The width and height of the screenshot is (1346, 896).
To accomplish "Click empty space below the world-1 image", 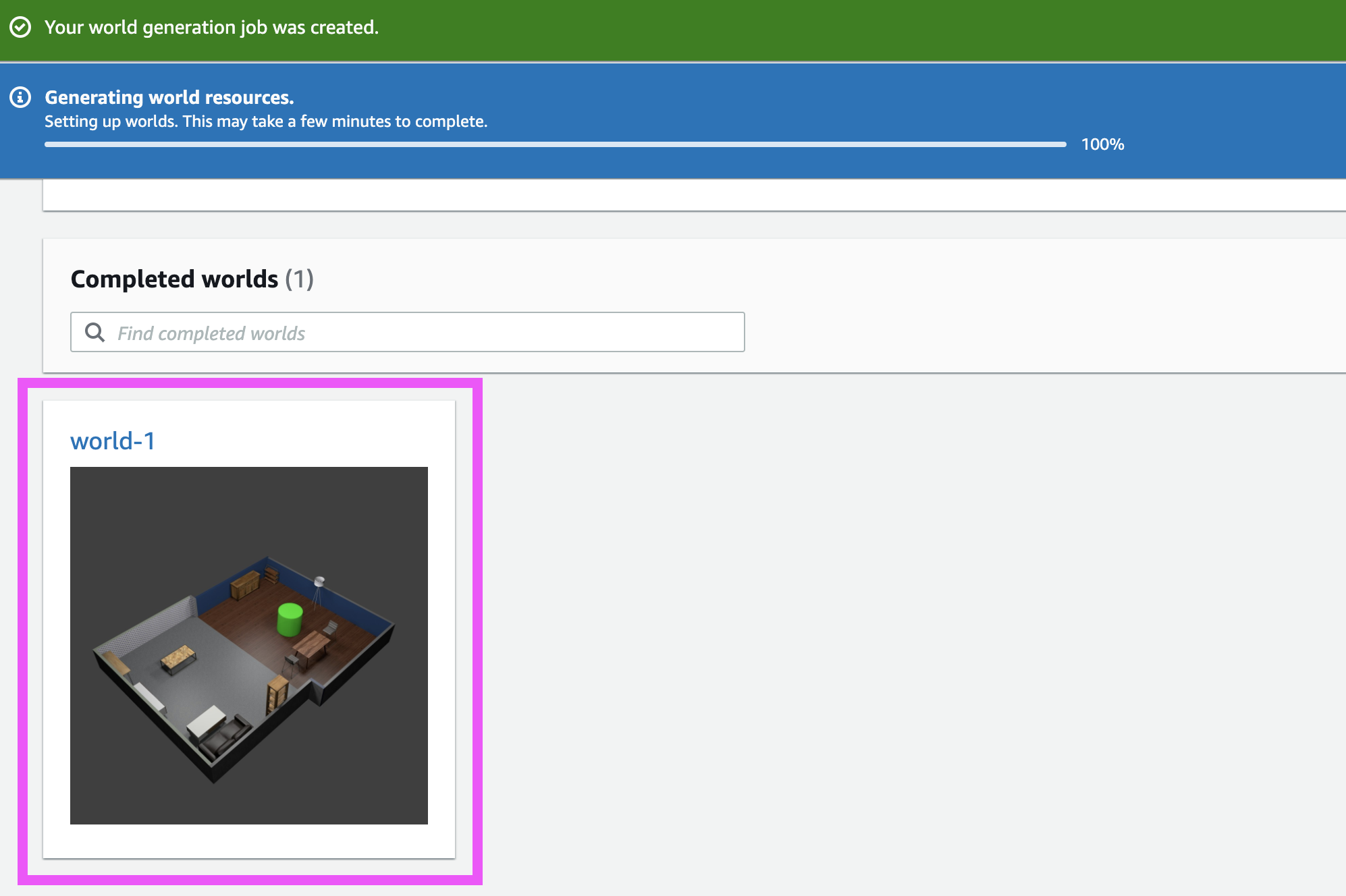I will tap(248, 841).
